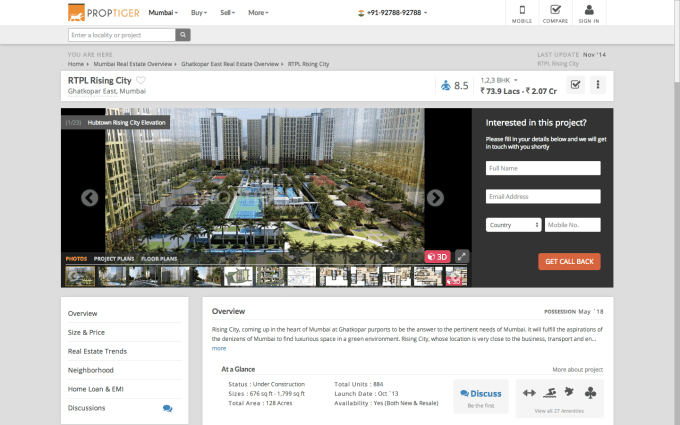Show next photo with right arrow
The height and width of the screenshot is (425, 680).
[x=435, y=198]
